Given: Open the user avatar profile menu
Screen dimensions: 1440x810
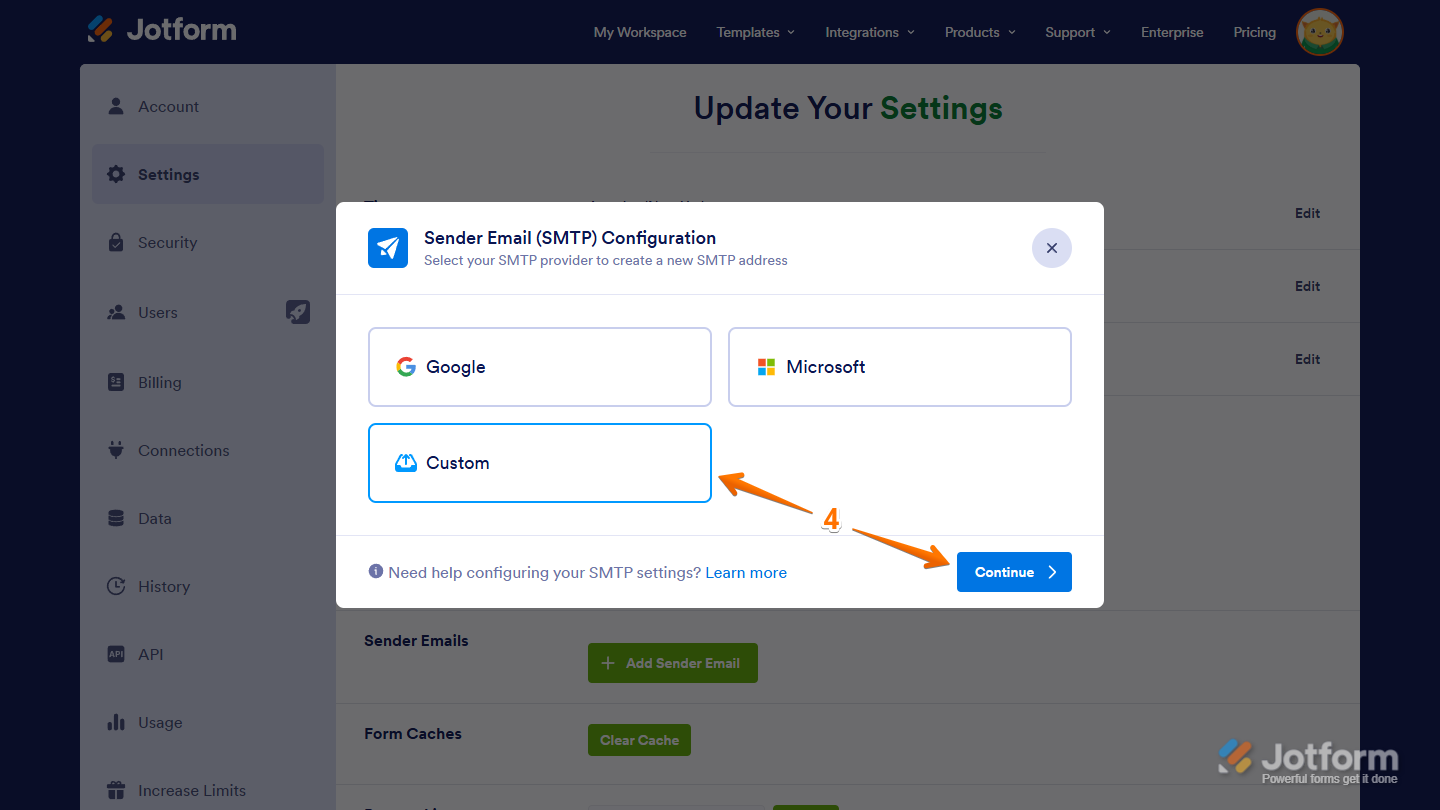Looking at the screenshot, I should coord(1319,32).
